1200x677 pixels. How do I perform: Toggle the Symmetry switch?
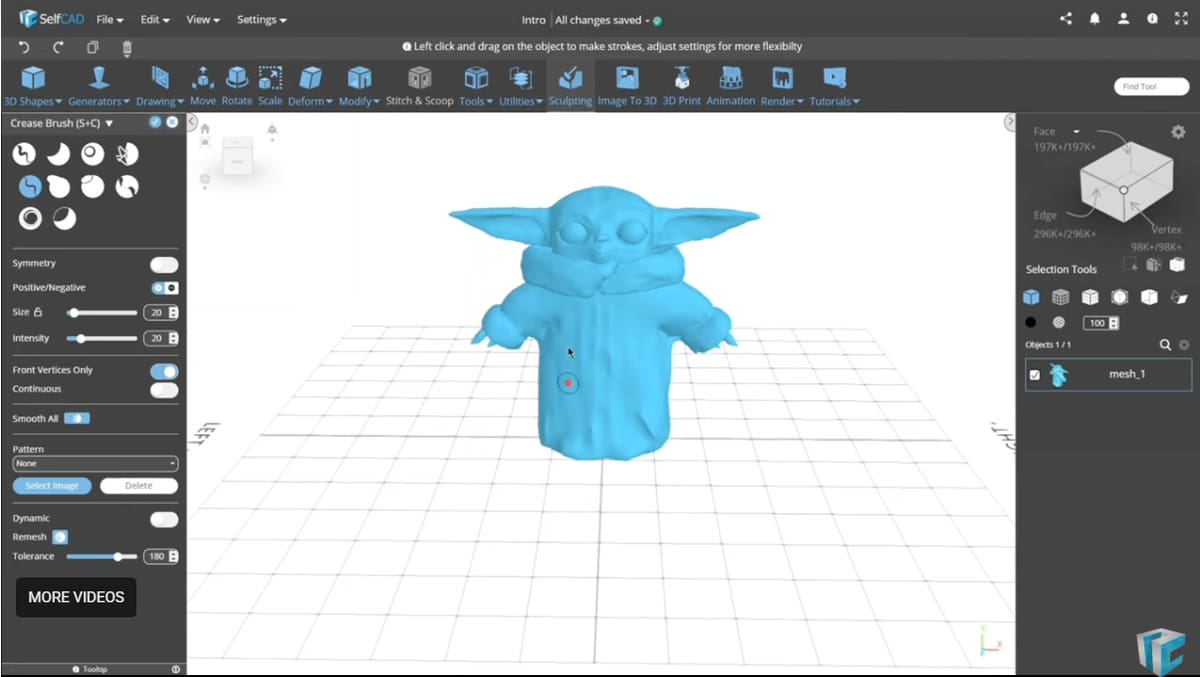(x=164, y=264)
